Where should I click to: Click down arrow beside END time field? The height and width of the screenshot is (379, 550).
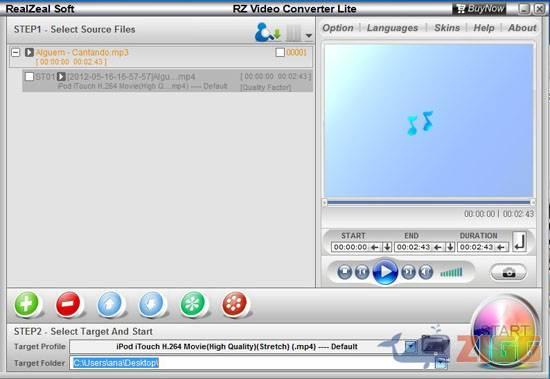coord(450,247)
